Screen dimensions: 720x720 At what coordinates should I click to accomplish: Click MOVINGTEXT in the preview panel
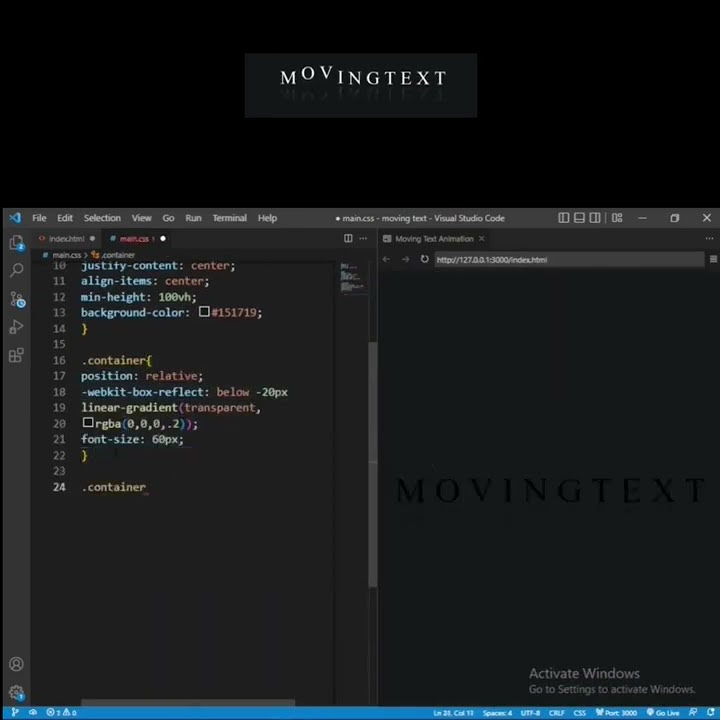pos(549,490)
